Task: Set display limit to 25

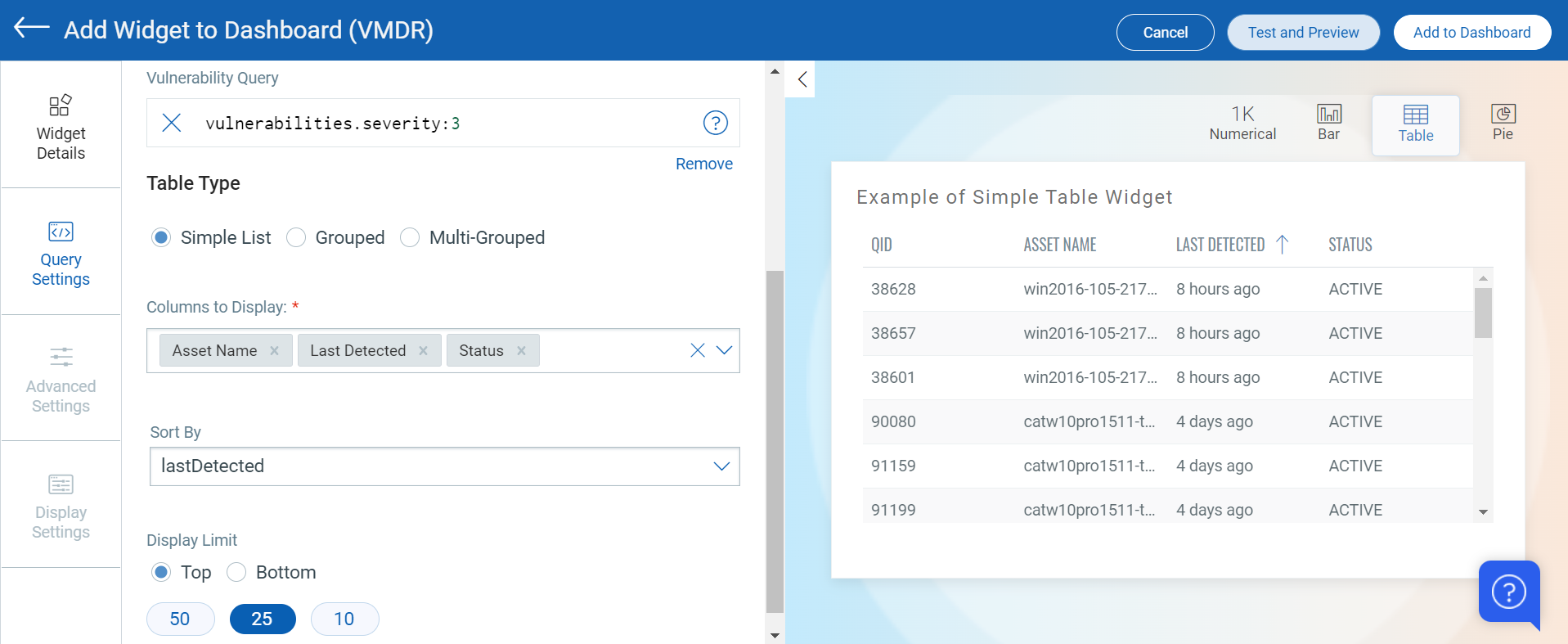Action: coord(263,619)
